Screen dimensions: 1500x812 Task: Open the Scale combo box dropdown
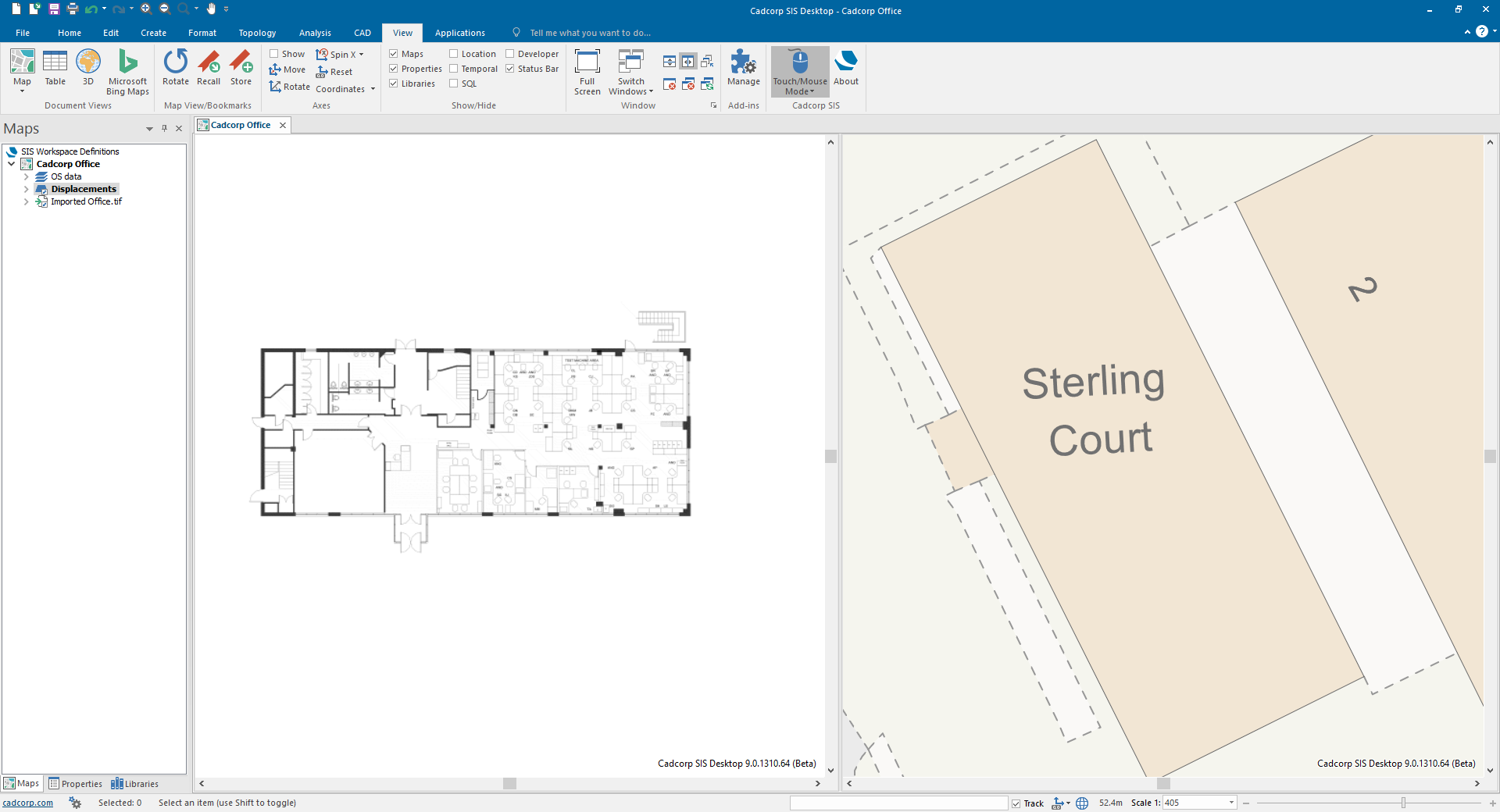pos(1231,803)
